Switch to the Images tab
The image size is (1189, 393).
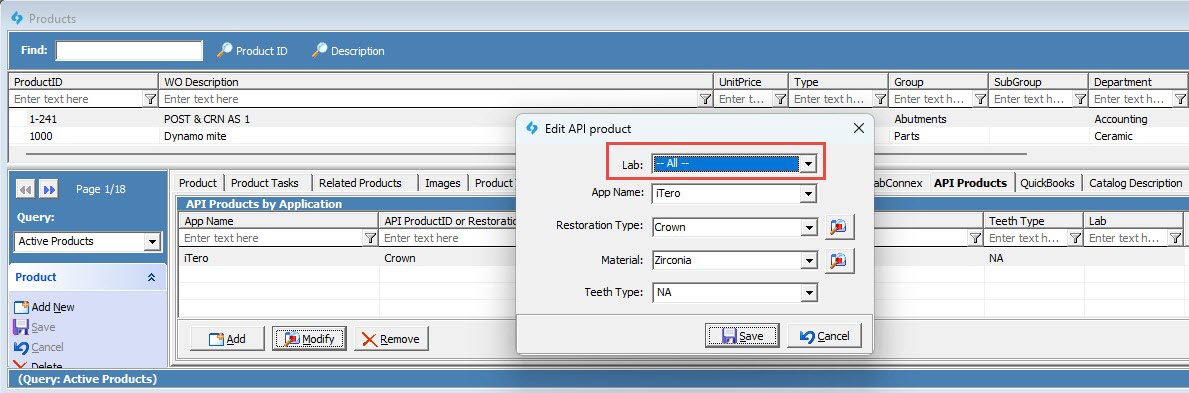coord(443,183)
